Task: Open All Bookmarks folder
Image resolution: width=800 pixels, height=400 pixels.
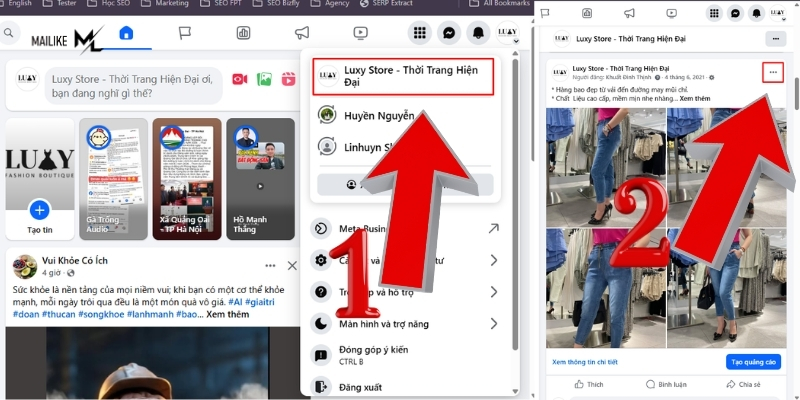Action: pyautogui.click(x=499, y=4)
